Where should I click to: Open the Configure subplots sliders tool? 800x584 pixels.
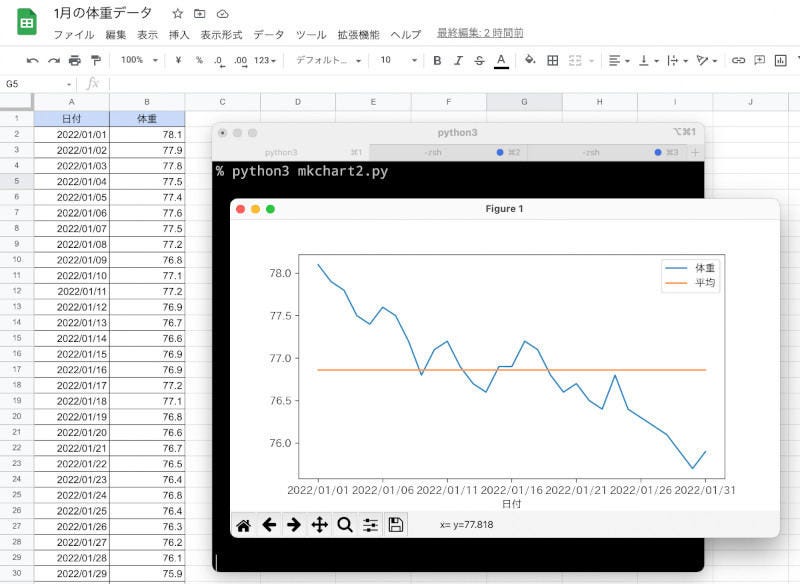pyautogui.click(x=370, y=524)
